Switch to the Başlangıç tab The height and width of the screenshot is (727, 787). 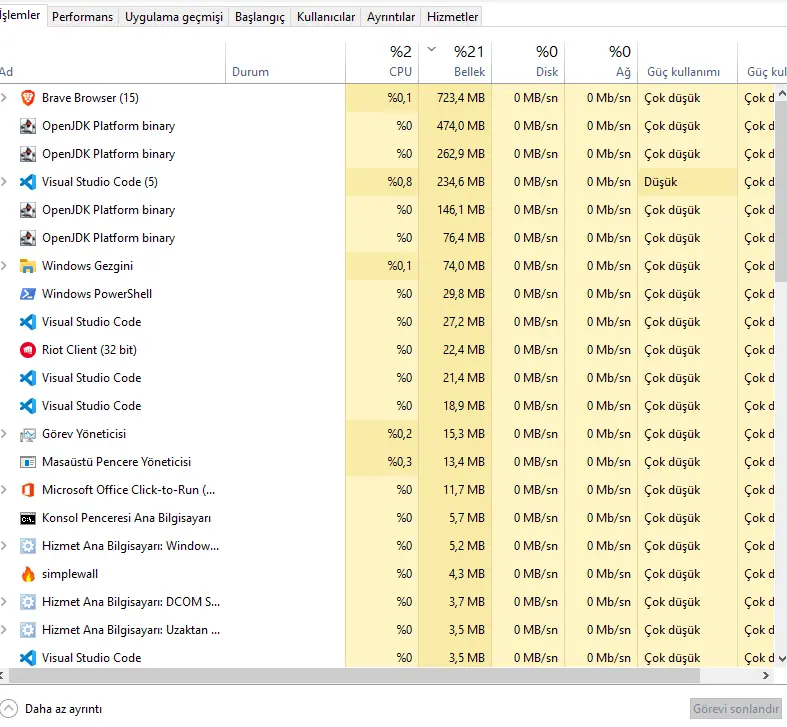pyautogui.click(x=259, y=17)
